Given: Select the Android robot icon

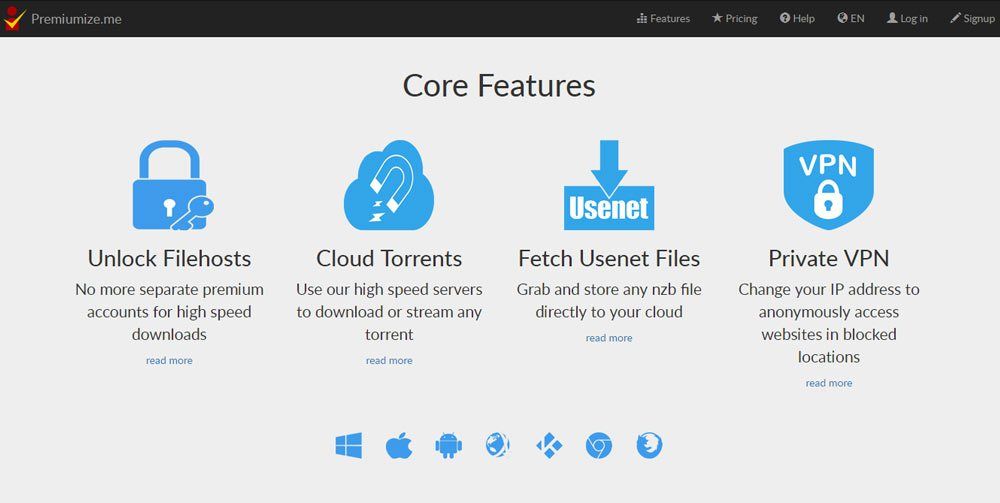Looking at the screenshot, I should 448,445.
